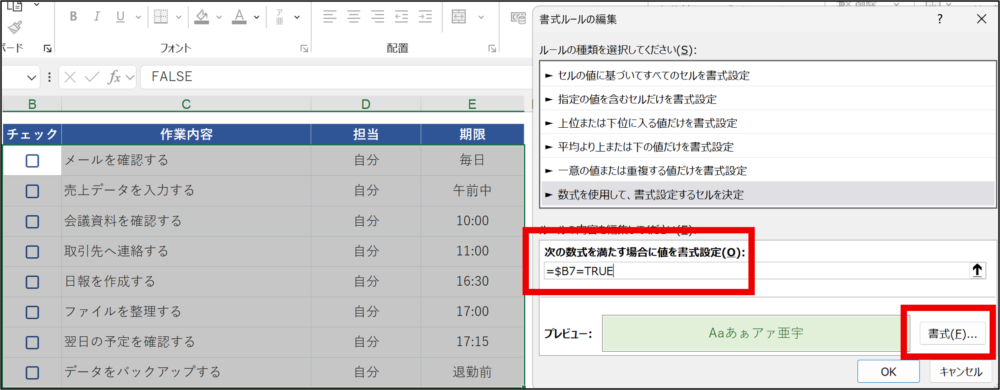Screen dimensions: 1000x390
Task: Confirm the rule with OK
Action: coord(888,372)
